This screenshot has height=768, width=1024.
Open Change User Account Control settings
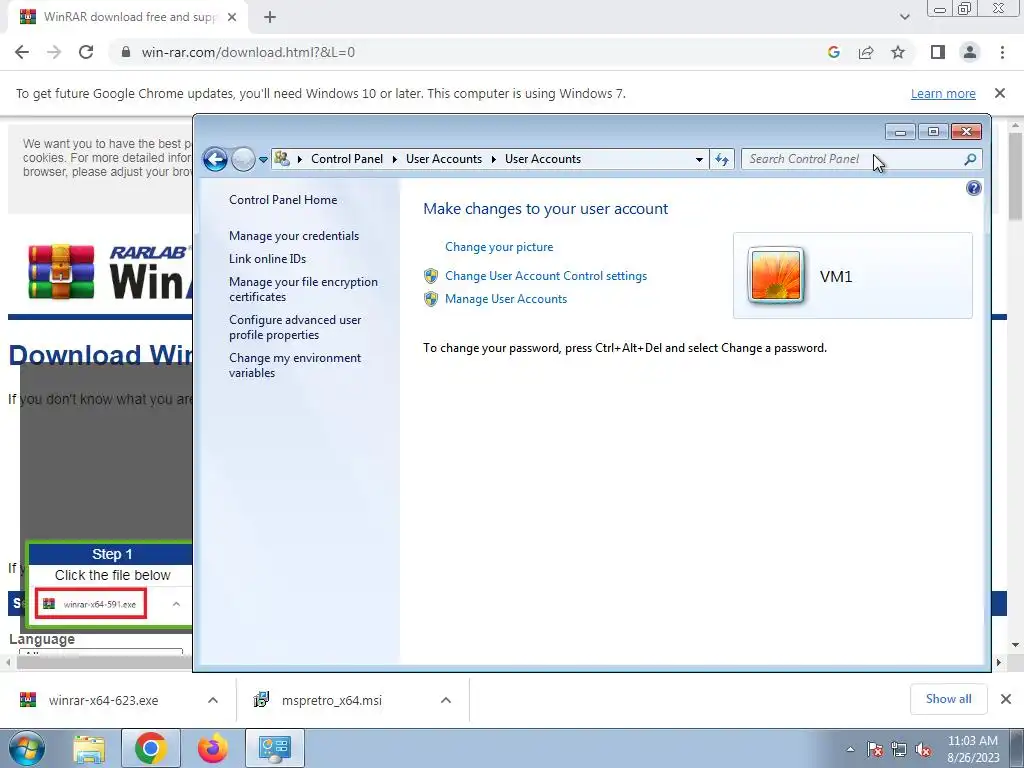coord(546,276)
